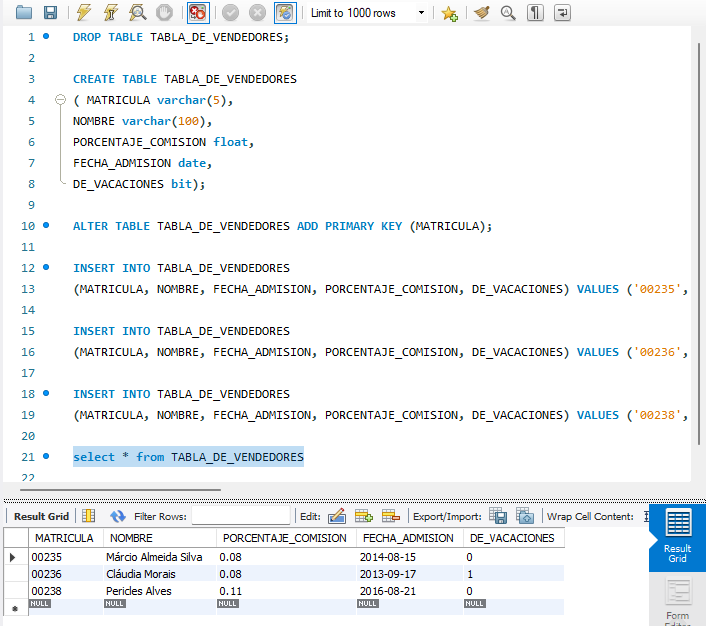Delete selected rows with remove-row icon
Screen dimensions: 706x626
coord(391,516)
